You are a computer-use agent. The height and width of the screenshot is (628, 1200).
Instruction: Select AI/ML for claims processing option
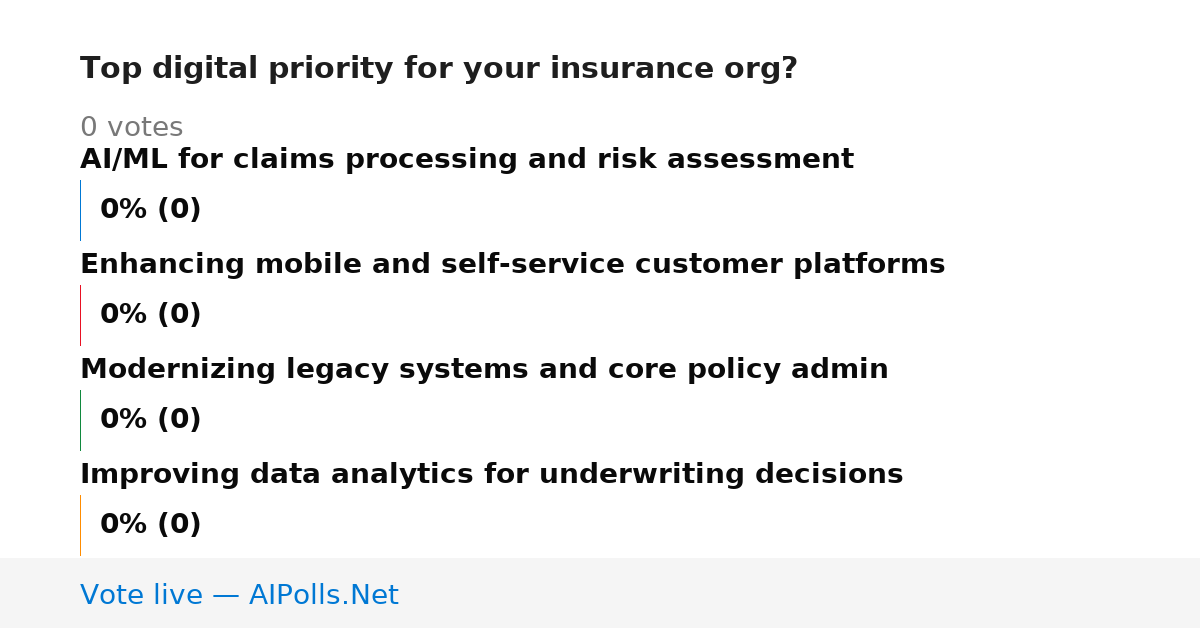click(x=467, y=160)
